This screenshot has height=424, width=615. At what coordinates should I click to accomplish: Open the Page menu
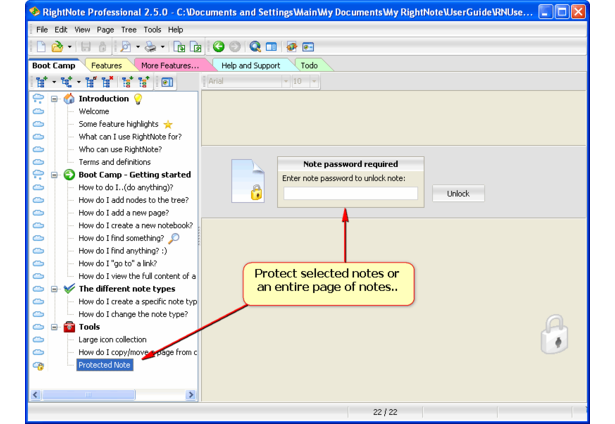tap(106, 30)
